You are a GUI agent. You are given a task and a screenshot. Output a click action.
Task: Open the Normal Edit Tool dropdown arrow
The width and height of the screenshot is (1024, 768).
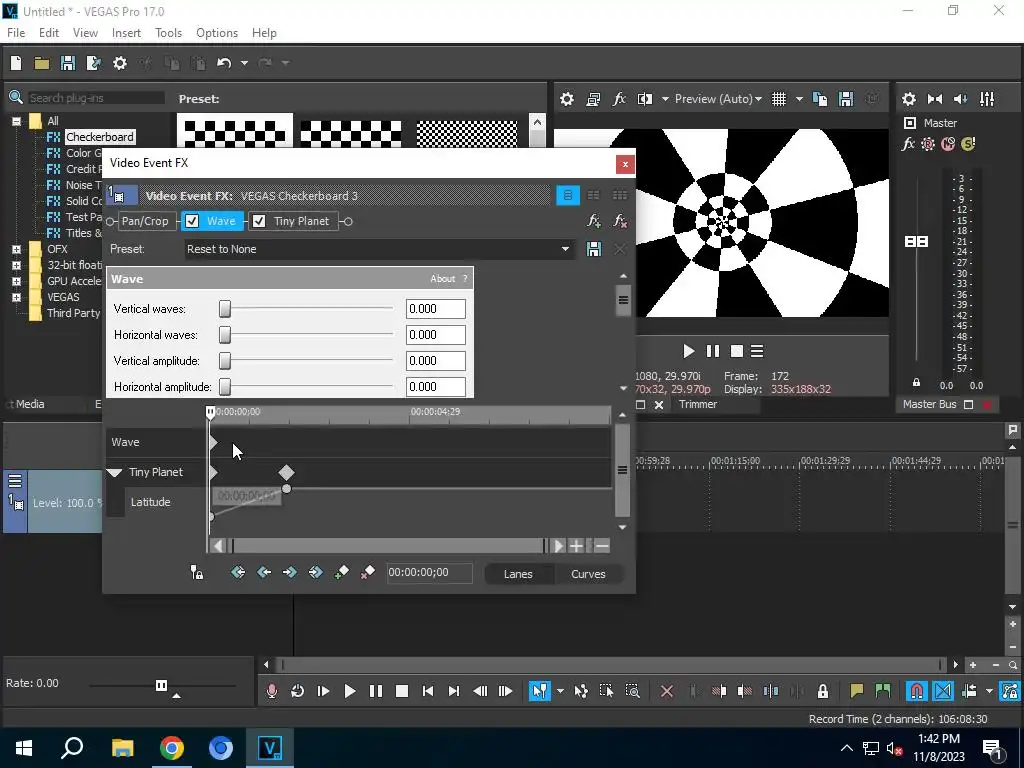pos(560,691)
